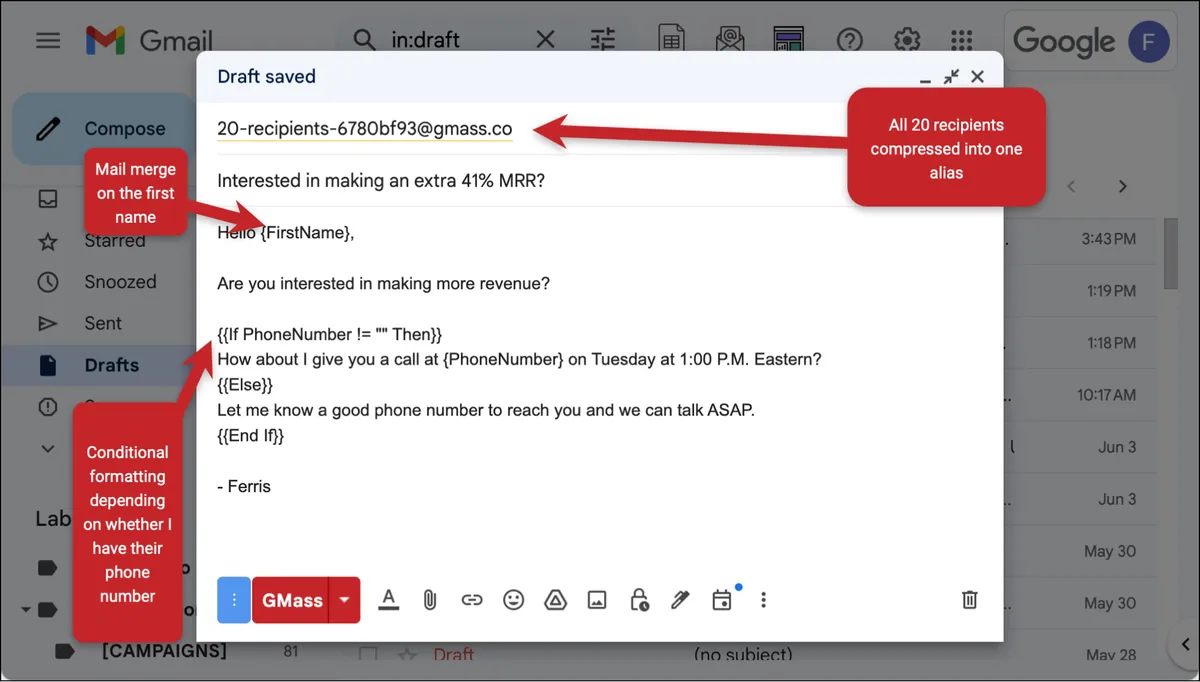1200x682 pixels.
Task: Open text formatting options in compose
Action: [x=390, y=600]
